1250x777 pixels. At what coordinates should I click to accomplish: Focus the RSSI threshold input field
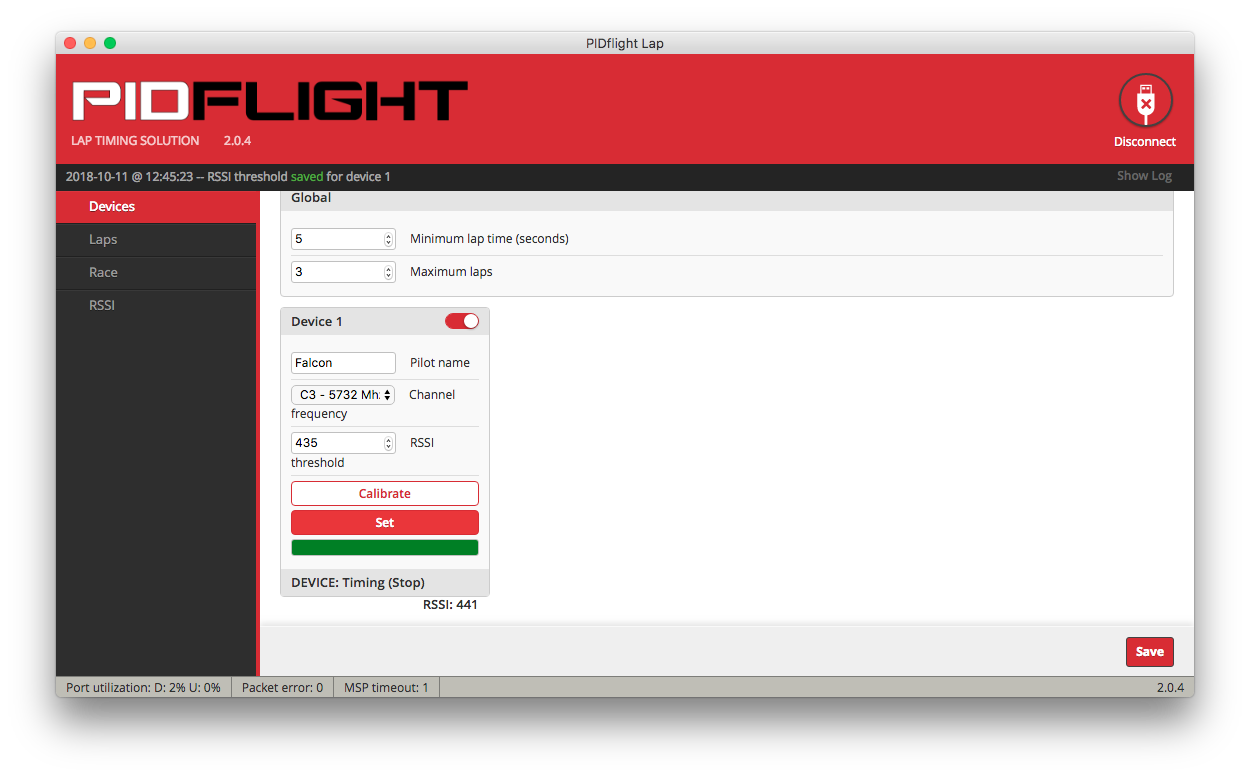(x=336, y=443)
